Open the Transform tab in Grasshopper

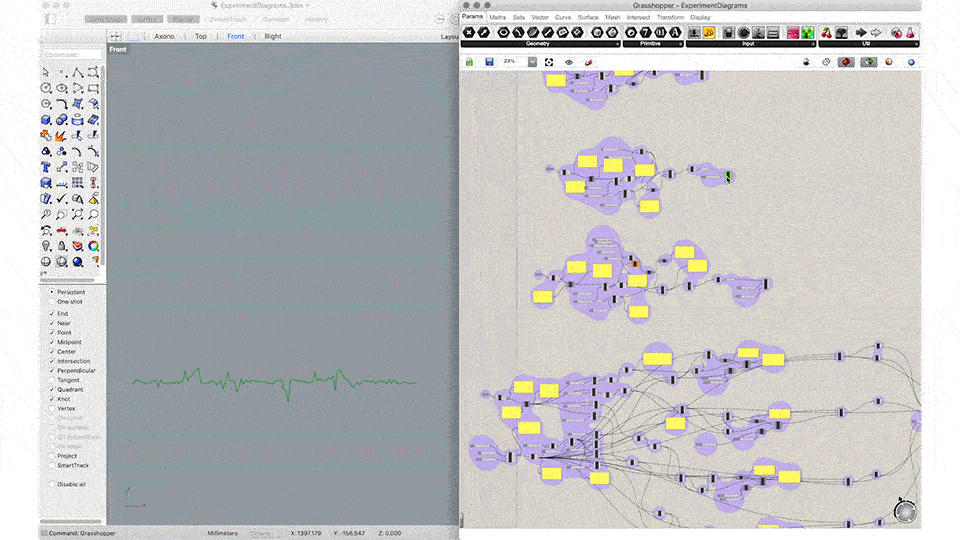coord(670,17)
